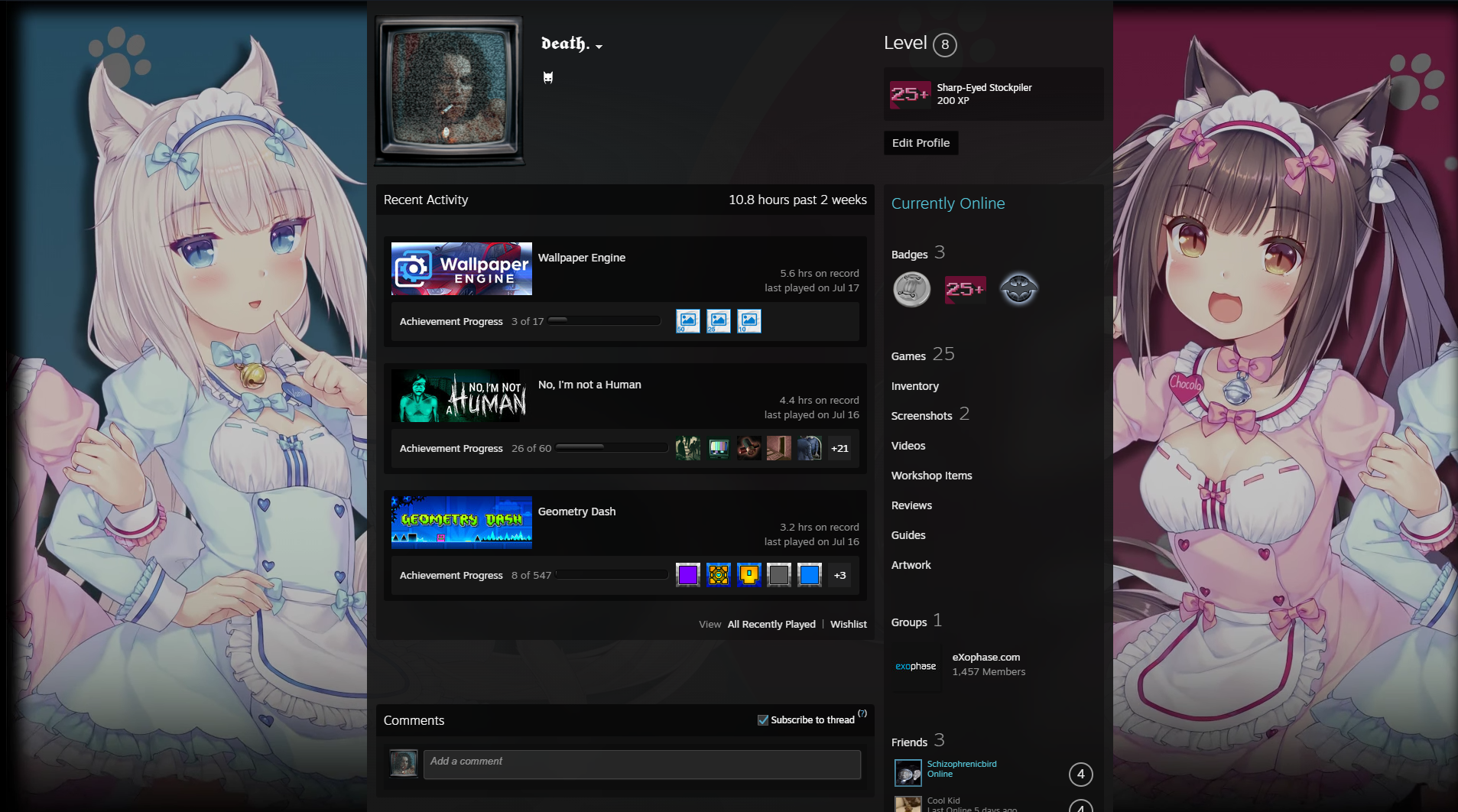Click the Add a comment field
1458x812 pixels.
(642, 765)
